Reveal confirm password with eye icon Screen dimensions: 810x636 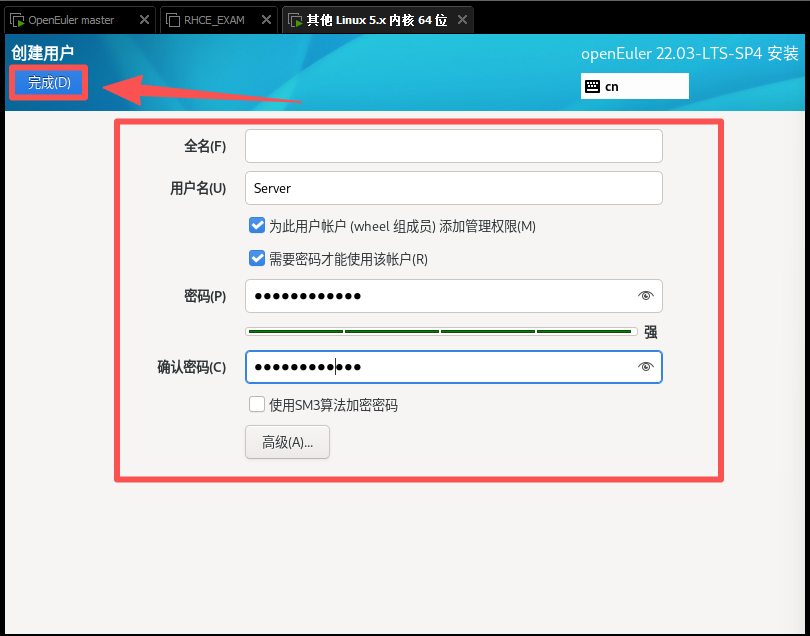pos(645,367)
